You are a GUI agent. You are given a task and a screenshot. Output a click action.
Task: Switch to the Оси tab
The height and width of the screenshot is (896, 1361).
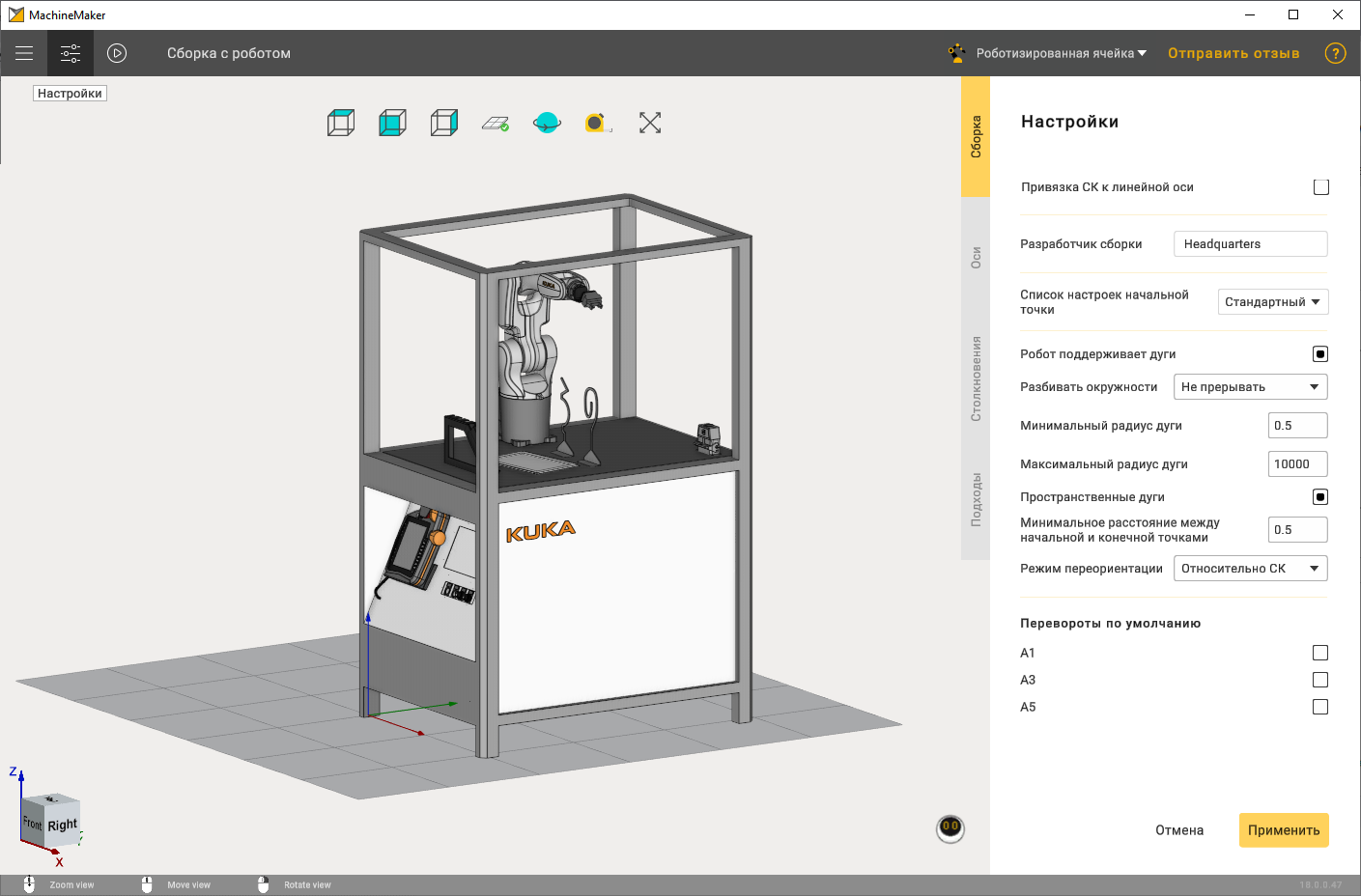point(976,258)
